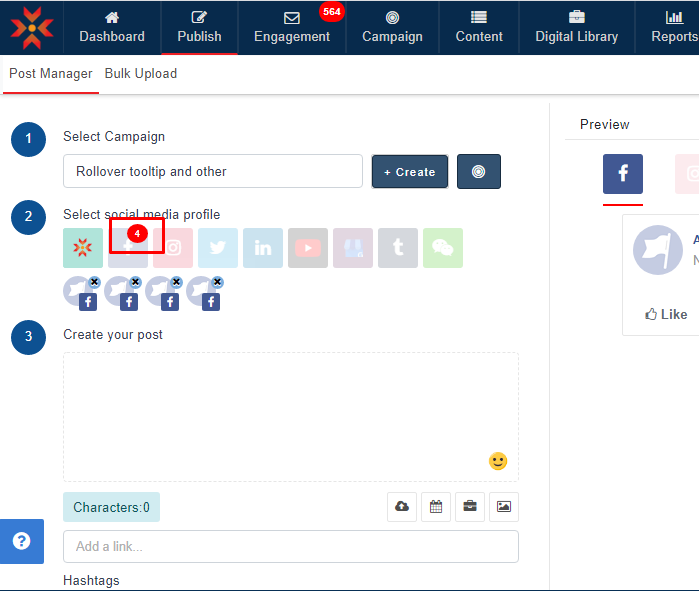Open the emoji picker in post box
Image resolution: width=699 pixels, height=591 pixels.
498,461
